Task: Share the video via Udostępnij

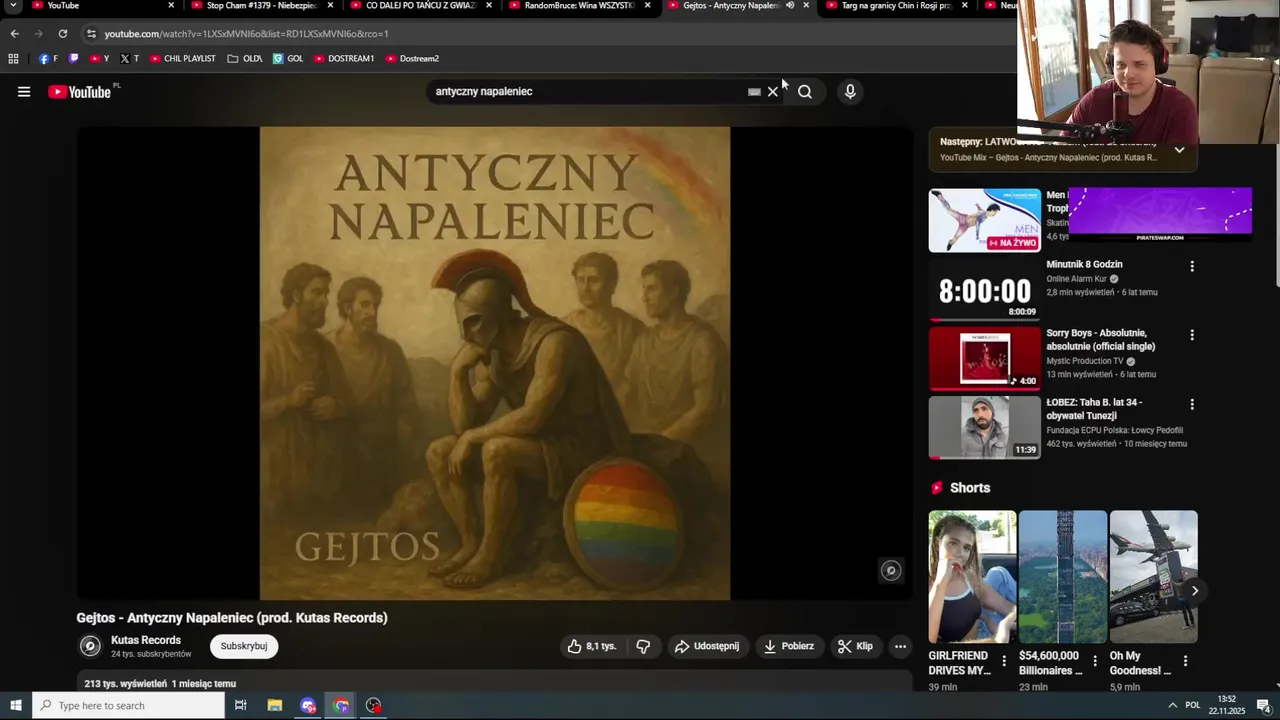Action: click(x=707, y=646)
